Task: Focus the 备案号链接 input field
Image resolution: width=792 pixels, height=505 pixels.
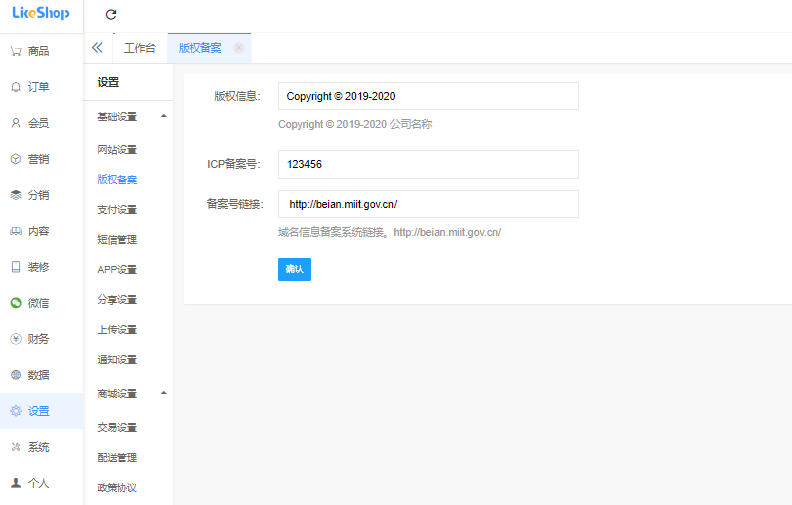Action: pyautogui.click(x=428, y=204)
